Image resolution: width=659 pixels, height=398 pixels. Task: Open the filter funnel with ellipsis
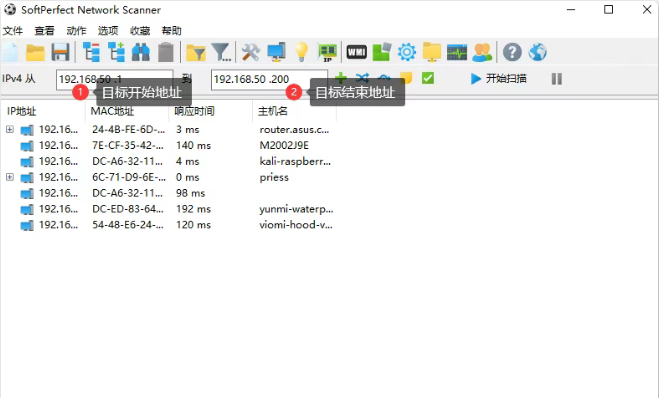coord(221,52)
